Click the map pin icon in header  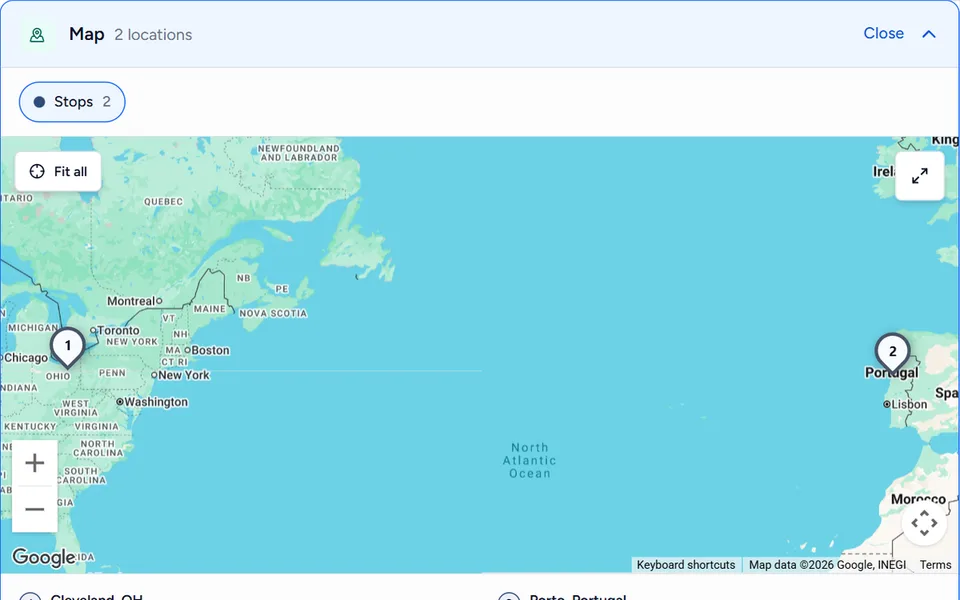pyautogui.click(x=37, y=35)
